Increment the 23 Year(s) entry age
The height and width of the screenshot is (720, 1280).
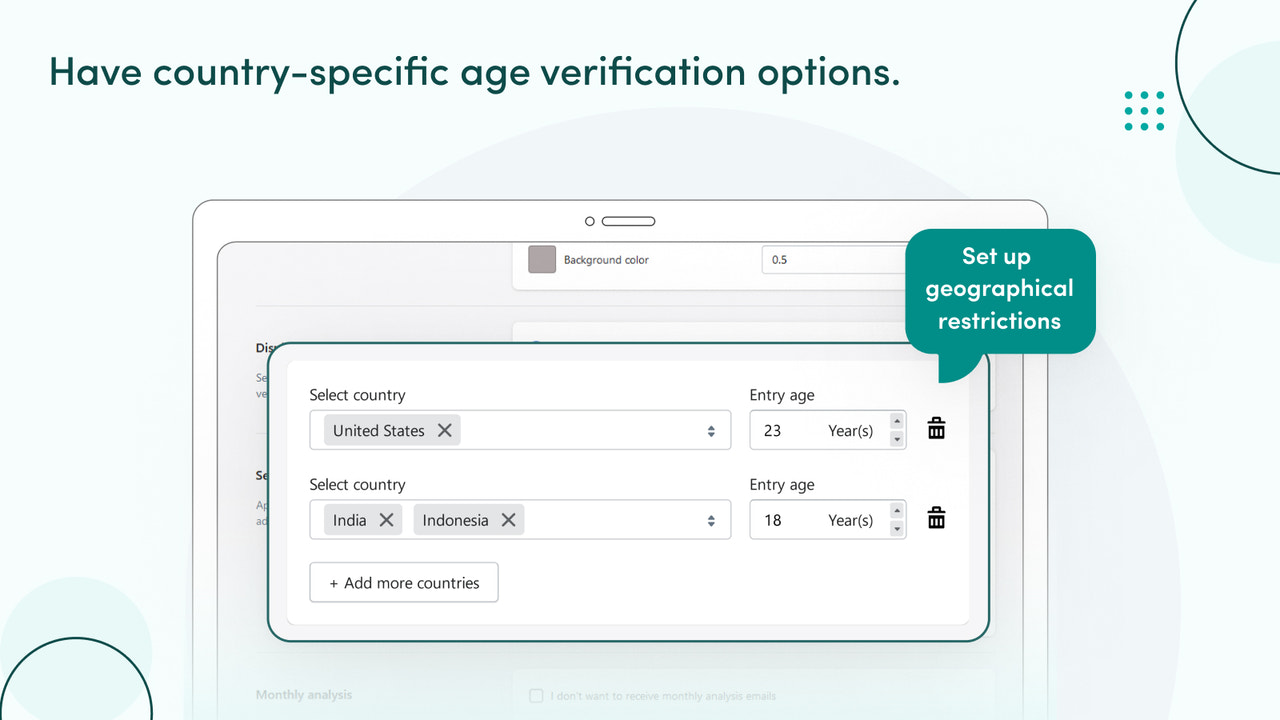point(897,423)
